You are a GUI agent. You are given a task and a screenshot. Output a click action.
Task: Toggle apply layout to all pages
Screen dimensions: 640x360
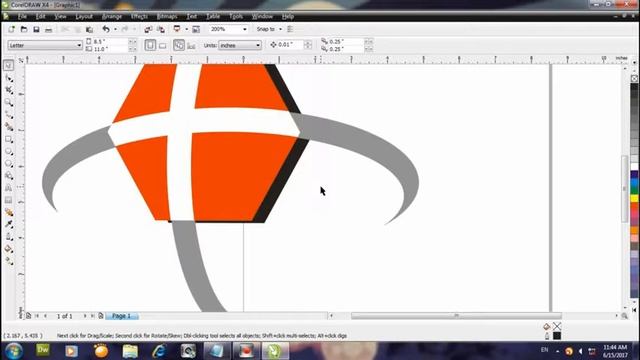point(179,45)
